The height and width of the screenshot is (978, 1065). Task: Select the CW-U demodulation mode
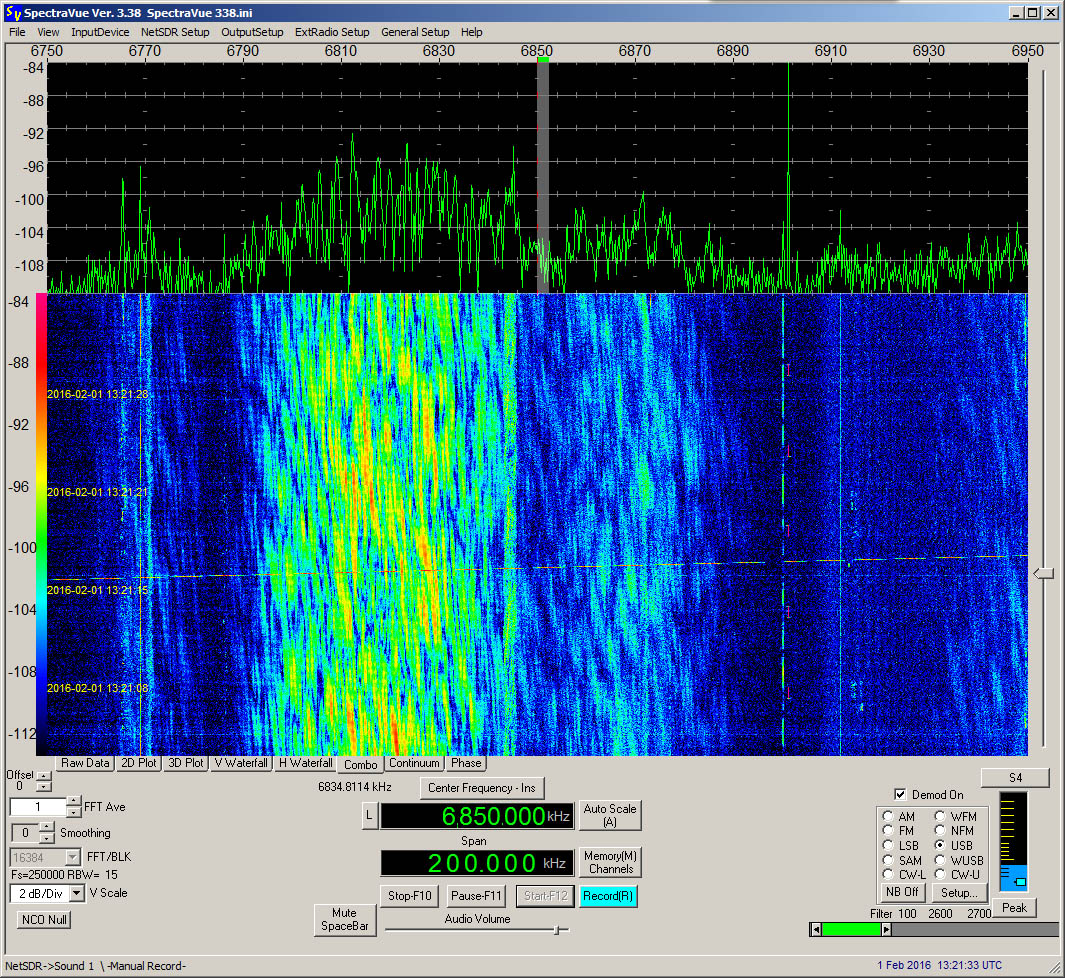click(x=940, y=874)
